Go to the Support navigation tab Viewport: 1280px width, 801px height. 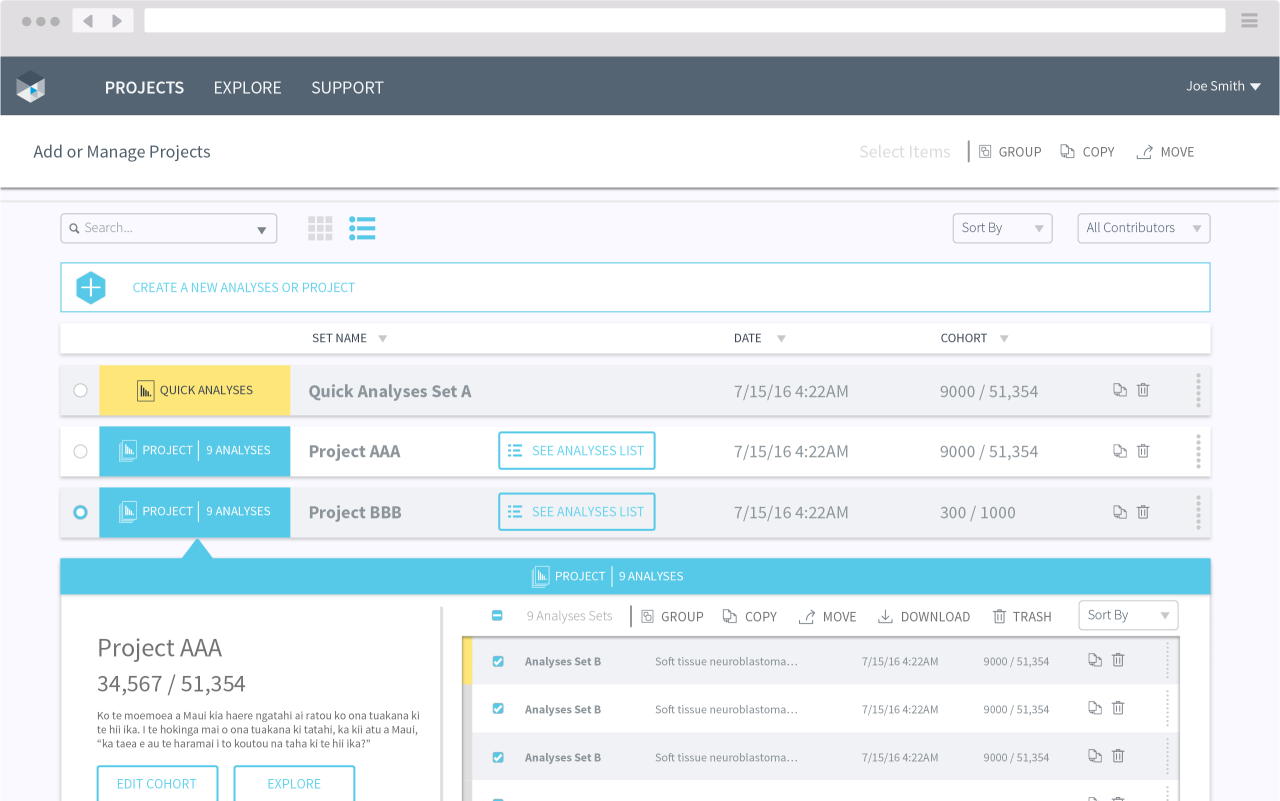tap(347, 88)
